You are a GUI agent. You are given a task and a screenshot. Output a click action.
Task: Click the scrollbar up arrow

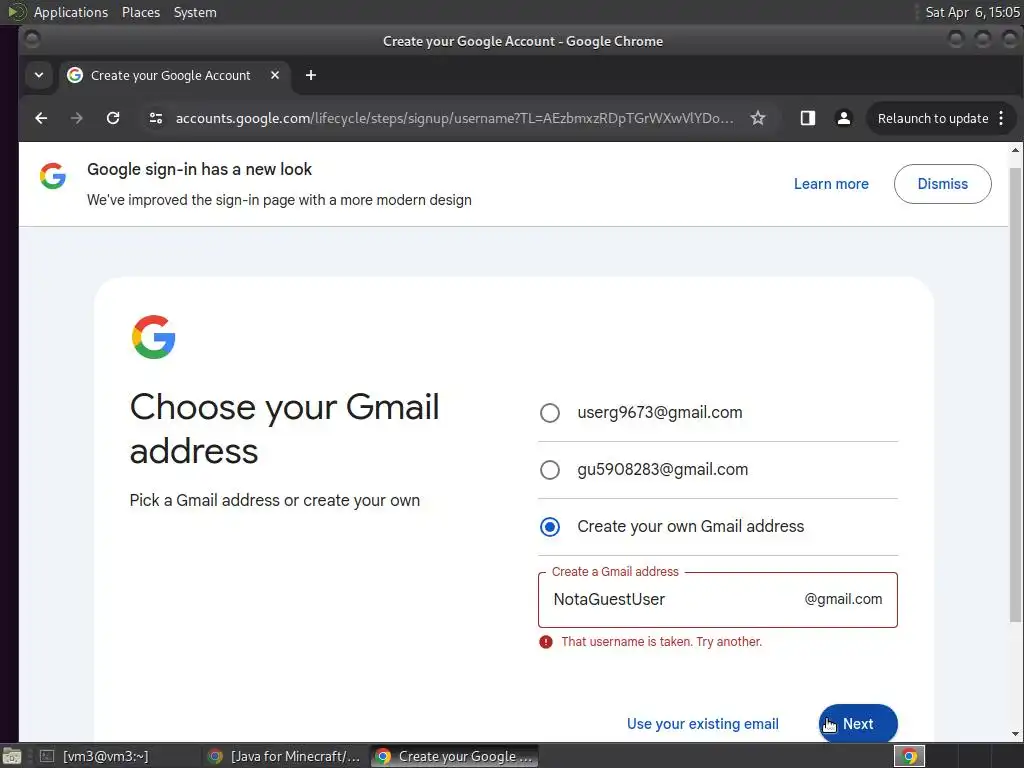1015,150
